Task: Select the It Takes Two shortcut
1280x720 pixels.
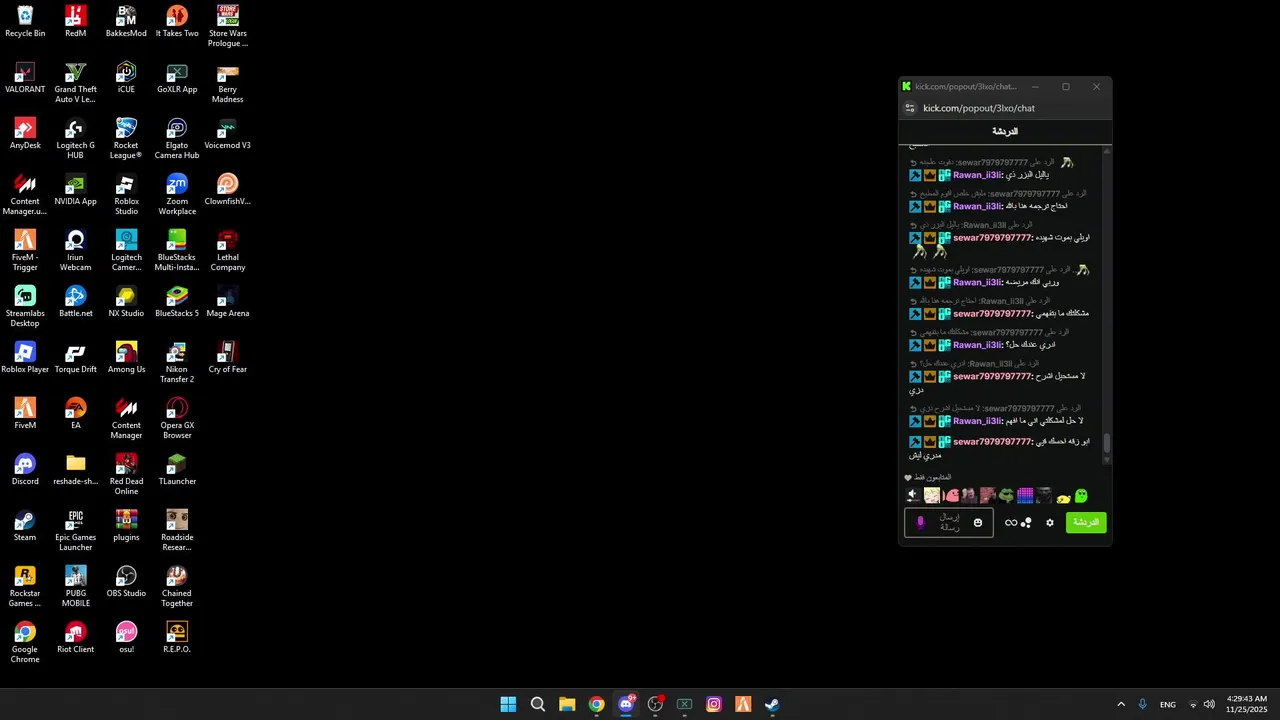Action: 177,22
